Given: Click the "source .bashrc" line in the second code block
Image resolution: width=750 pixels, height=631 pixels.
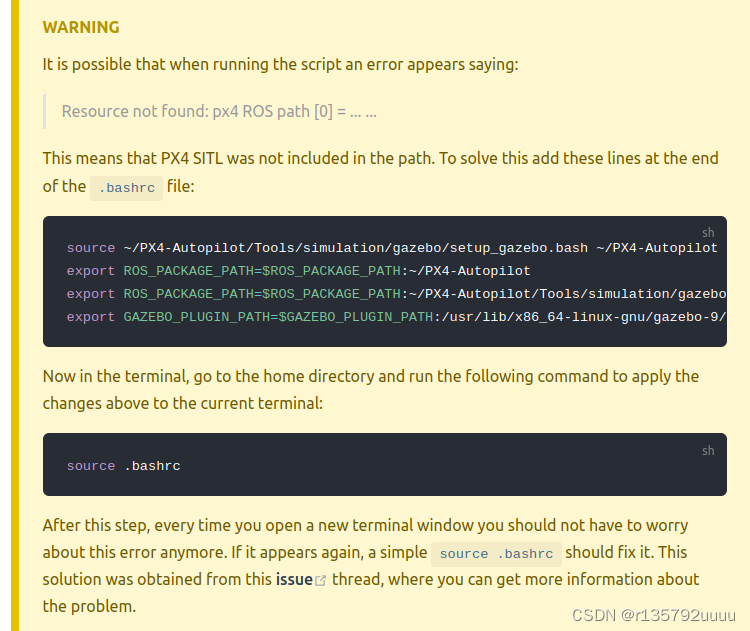Looking at the screenshot, I should click(x=123, y=466).
